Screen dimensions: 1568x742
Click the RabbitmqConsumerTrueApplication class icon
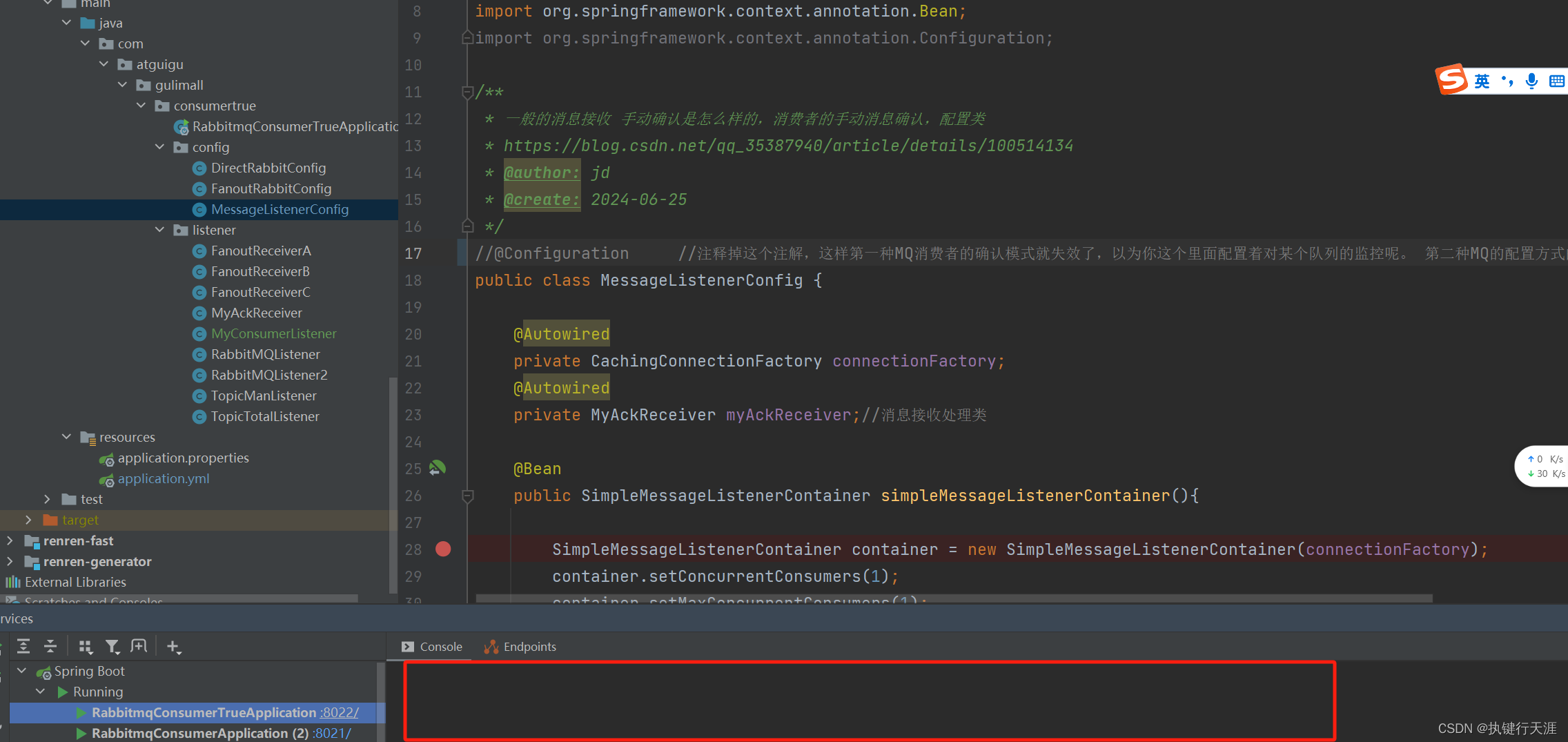coord(182,127)
